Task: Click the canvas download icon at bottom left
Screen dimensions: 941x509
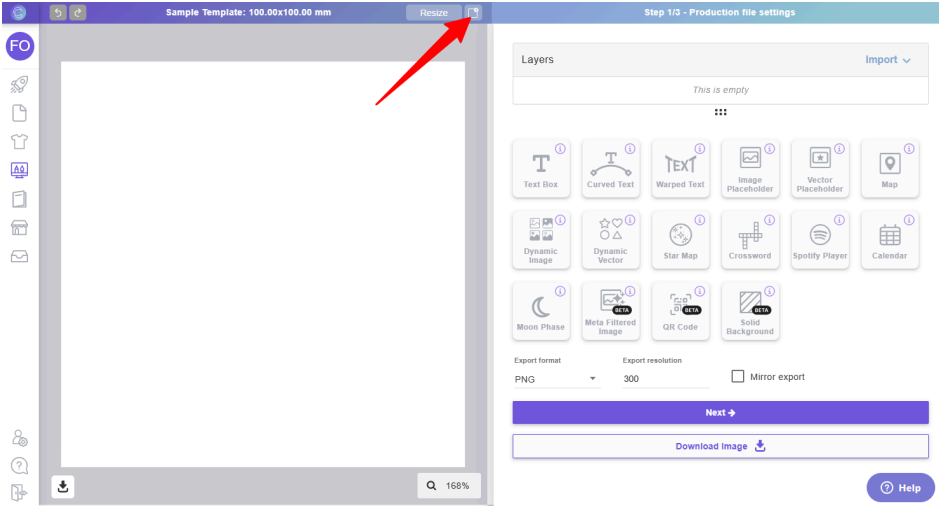Action: click(63, 486)
